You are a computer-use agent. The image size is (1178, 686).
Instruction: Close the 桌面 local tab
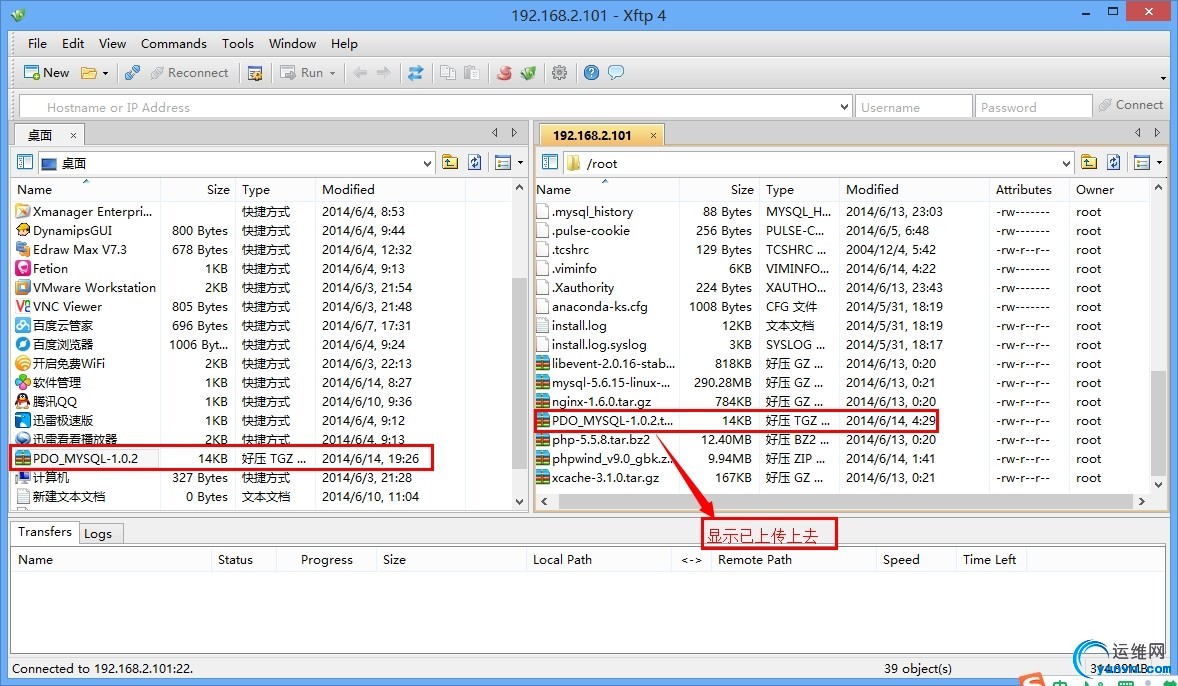click(x=73, y=135)
